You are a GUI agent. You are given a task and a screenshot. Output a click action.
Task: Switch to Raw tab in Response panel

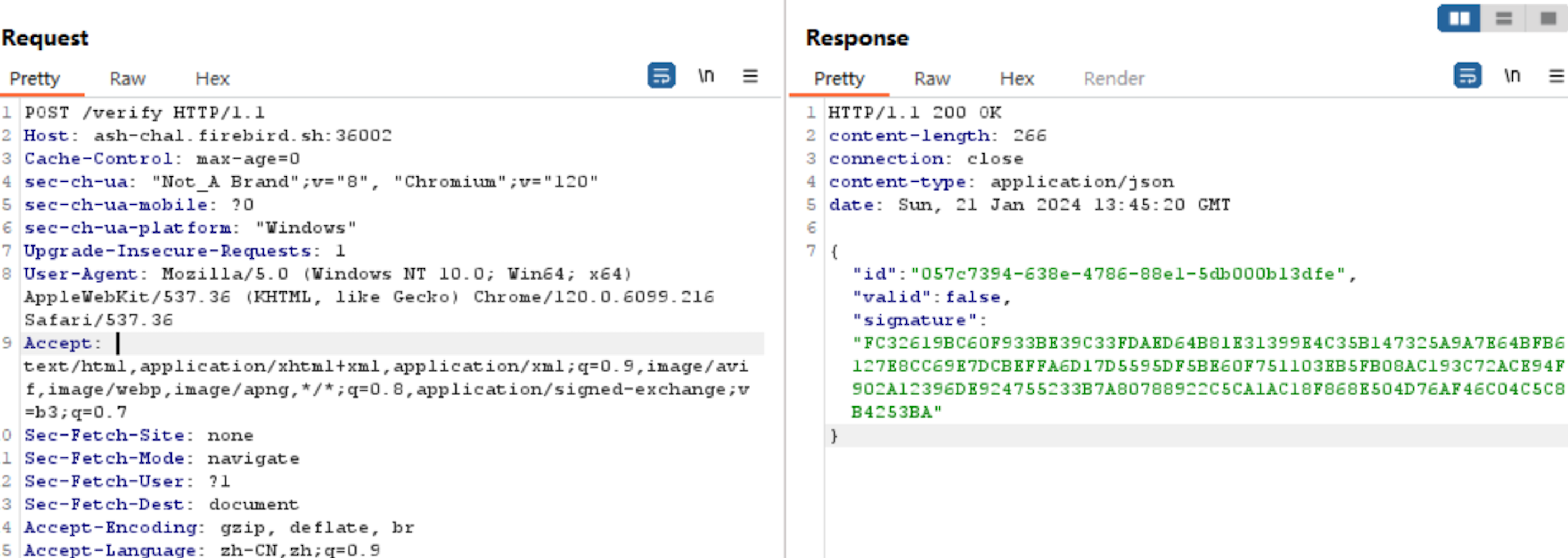[x=932, y=79]
